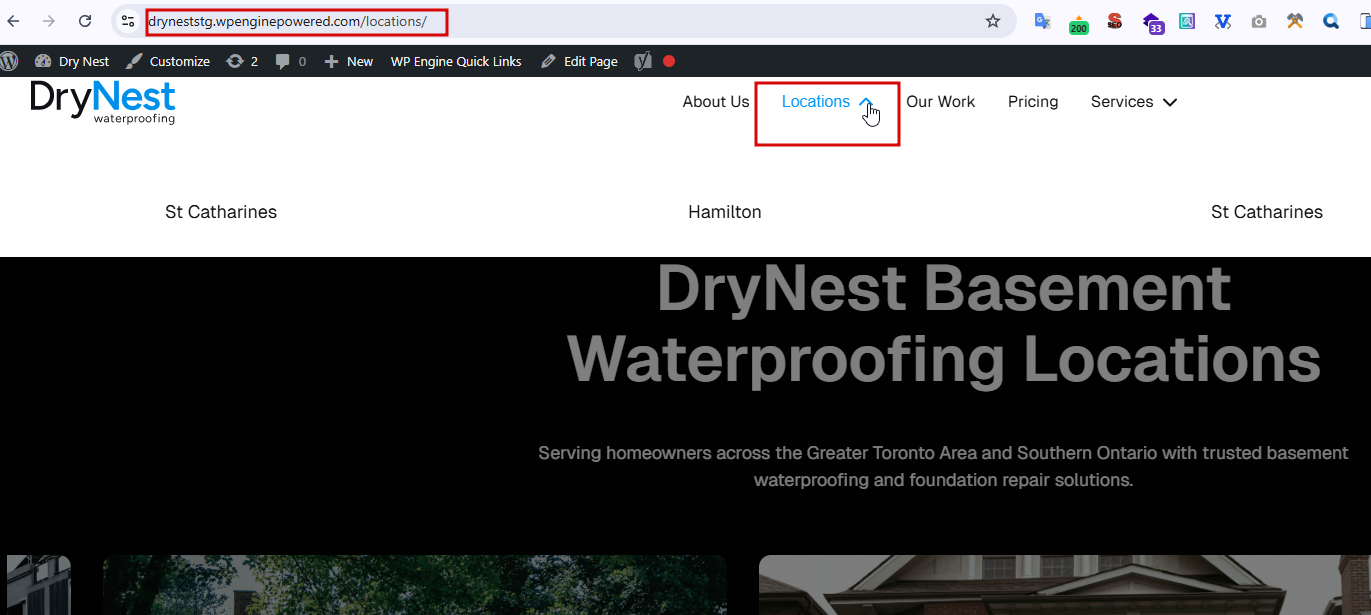The width and height of the screenshot is (1371, 615).
Task: Open WP Engine Quick Links
Action: click(456, 61)
